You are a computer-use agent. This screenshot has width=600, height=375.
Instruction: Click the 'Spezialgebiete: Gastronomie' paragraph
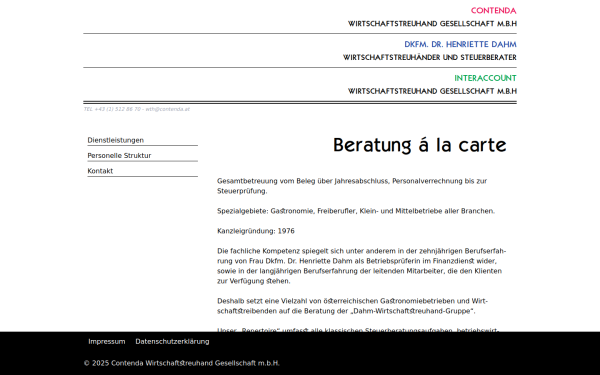click(x=356, y=211)
